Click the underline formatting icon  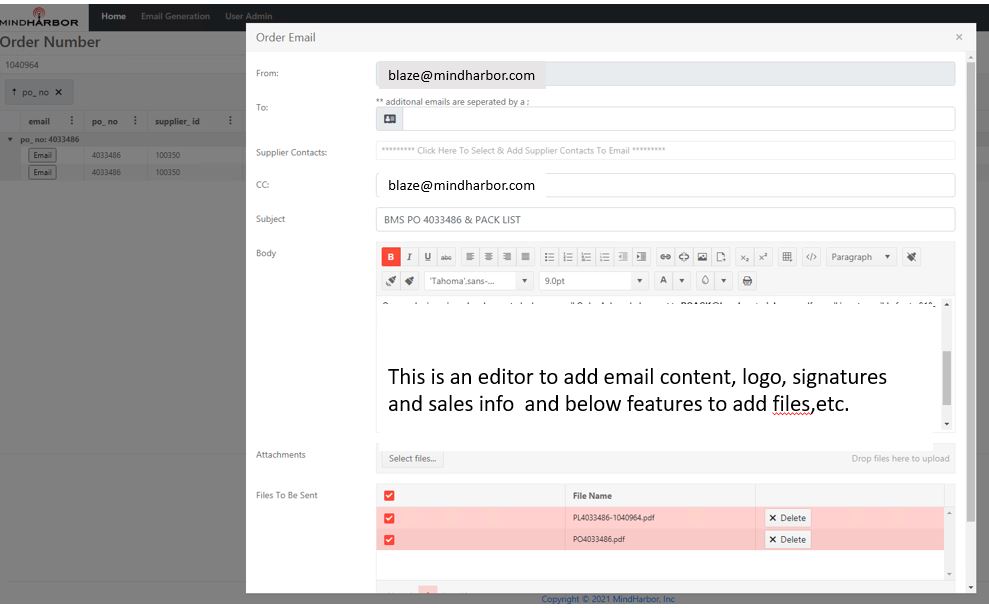click(x=428, y=257)
